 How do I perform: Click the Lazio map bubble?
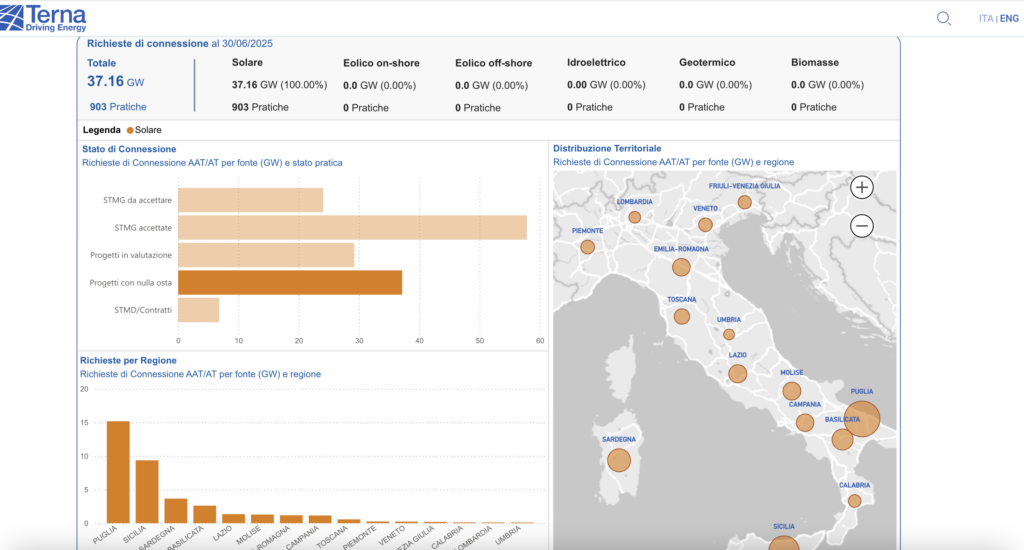click(737, 374)
